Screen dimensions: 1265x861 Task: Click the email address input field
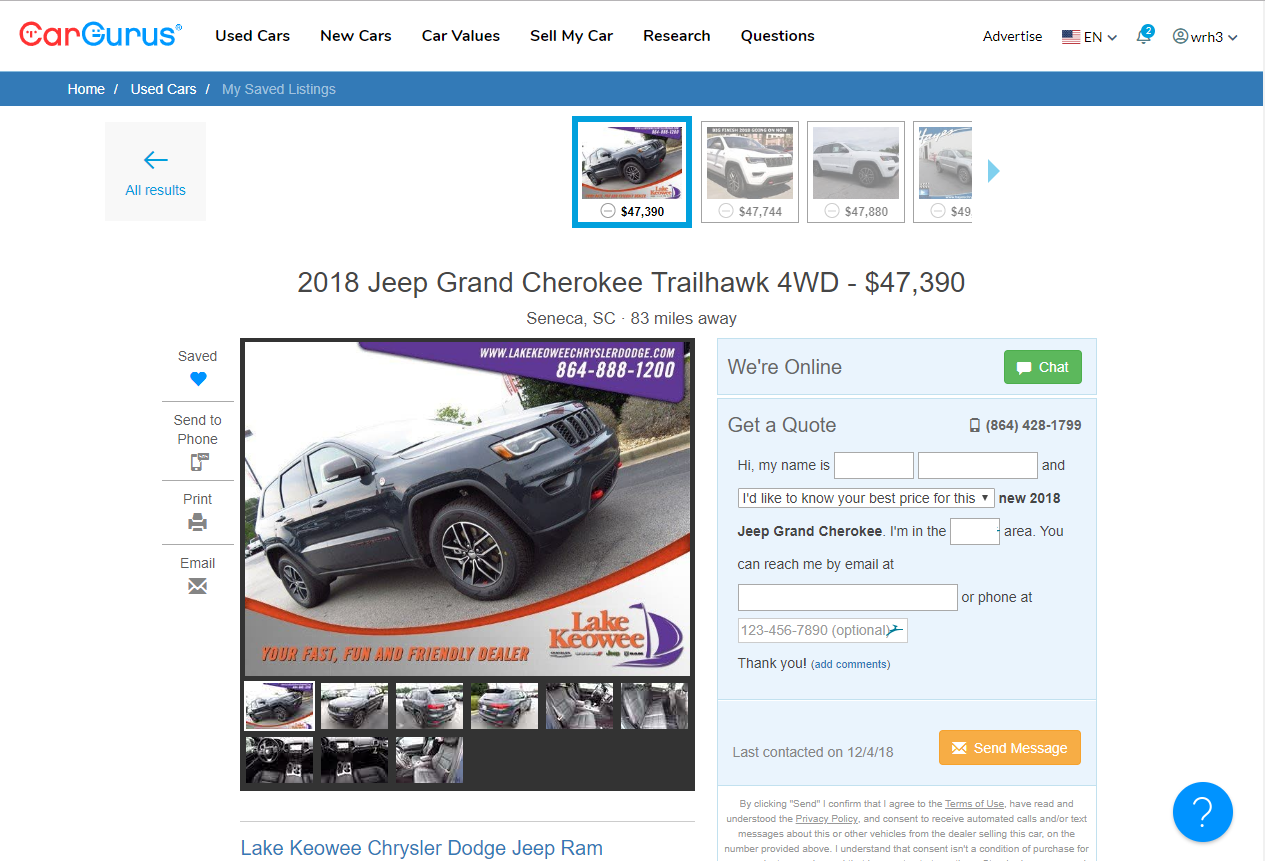(x=848, y=597)
